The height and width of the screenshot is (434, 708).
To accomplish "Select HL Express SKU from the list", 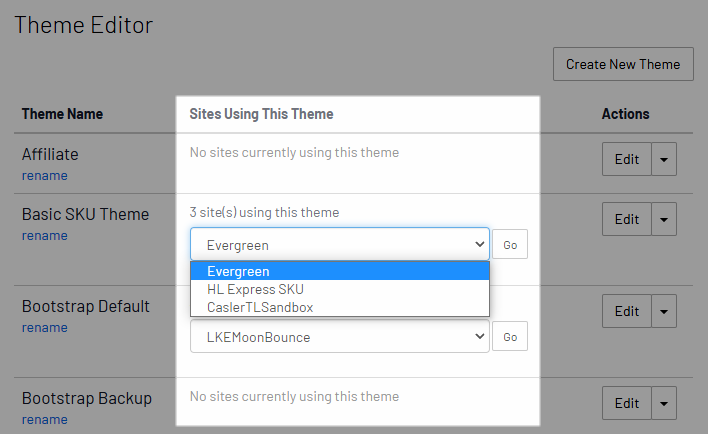I will click(340, 289).
